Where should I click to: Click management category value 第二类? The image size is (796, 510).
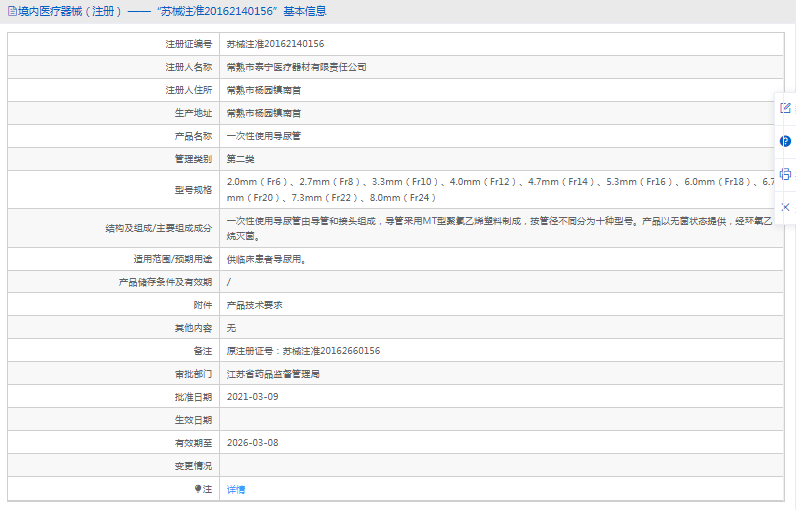[240, 159]
